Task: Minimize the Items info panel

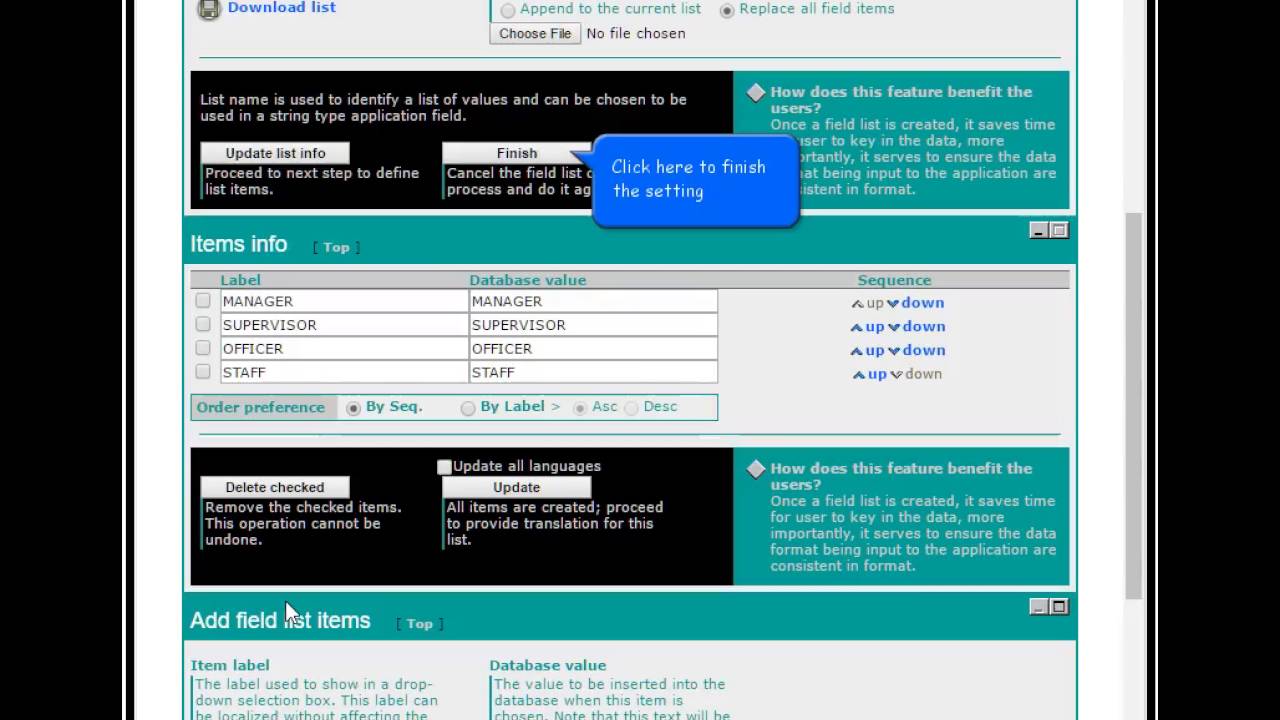Action: point(1039,230)
